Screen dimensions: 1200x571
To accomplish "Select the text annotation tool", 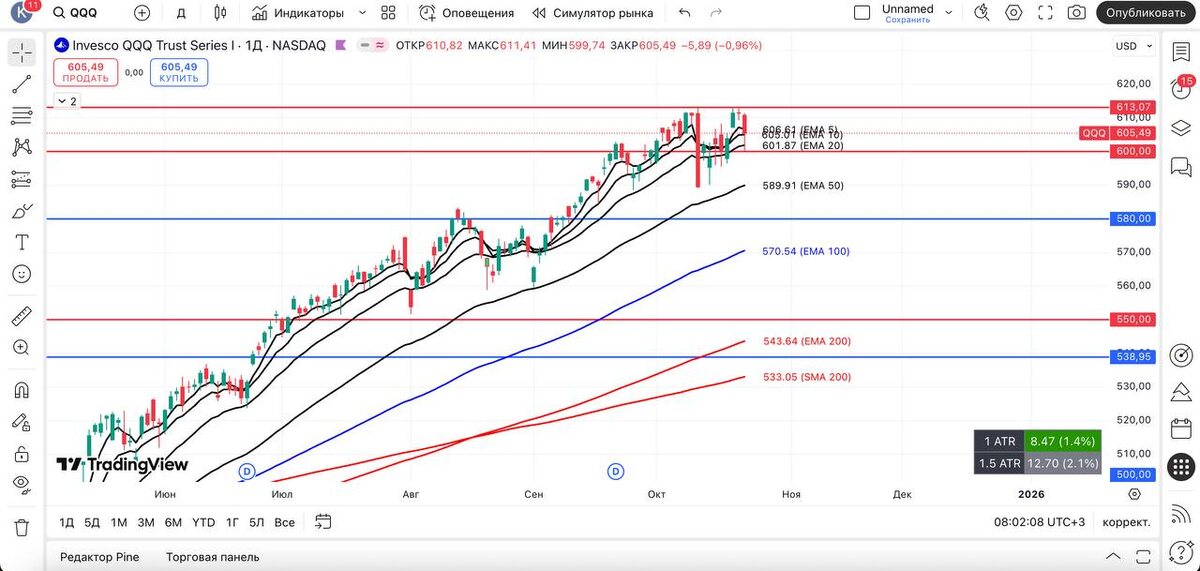I will coord(21,242).
